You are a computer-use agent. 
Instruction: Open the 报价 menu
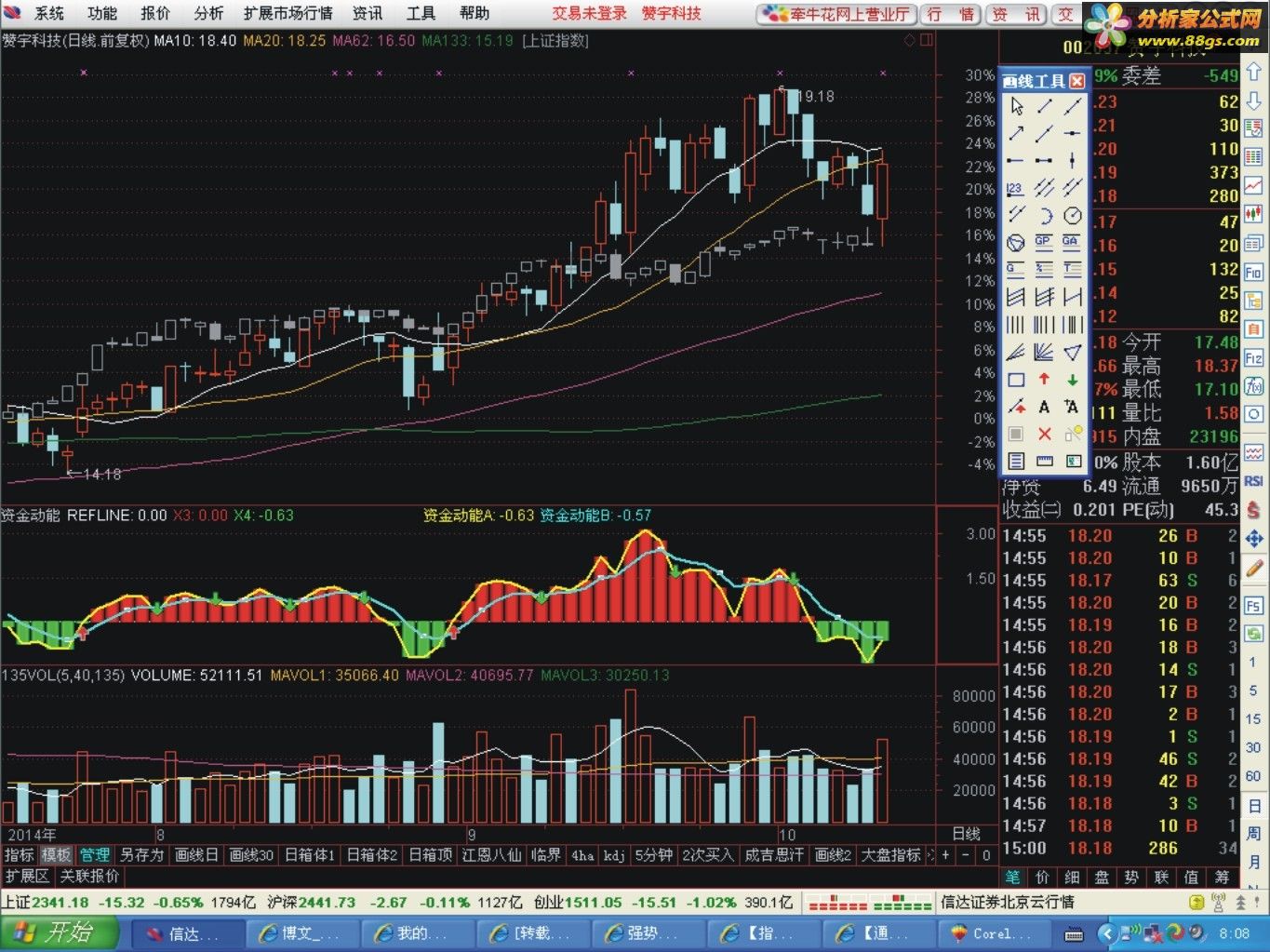click(155, 13)
